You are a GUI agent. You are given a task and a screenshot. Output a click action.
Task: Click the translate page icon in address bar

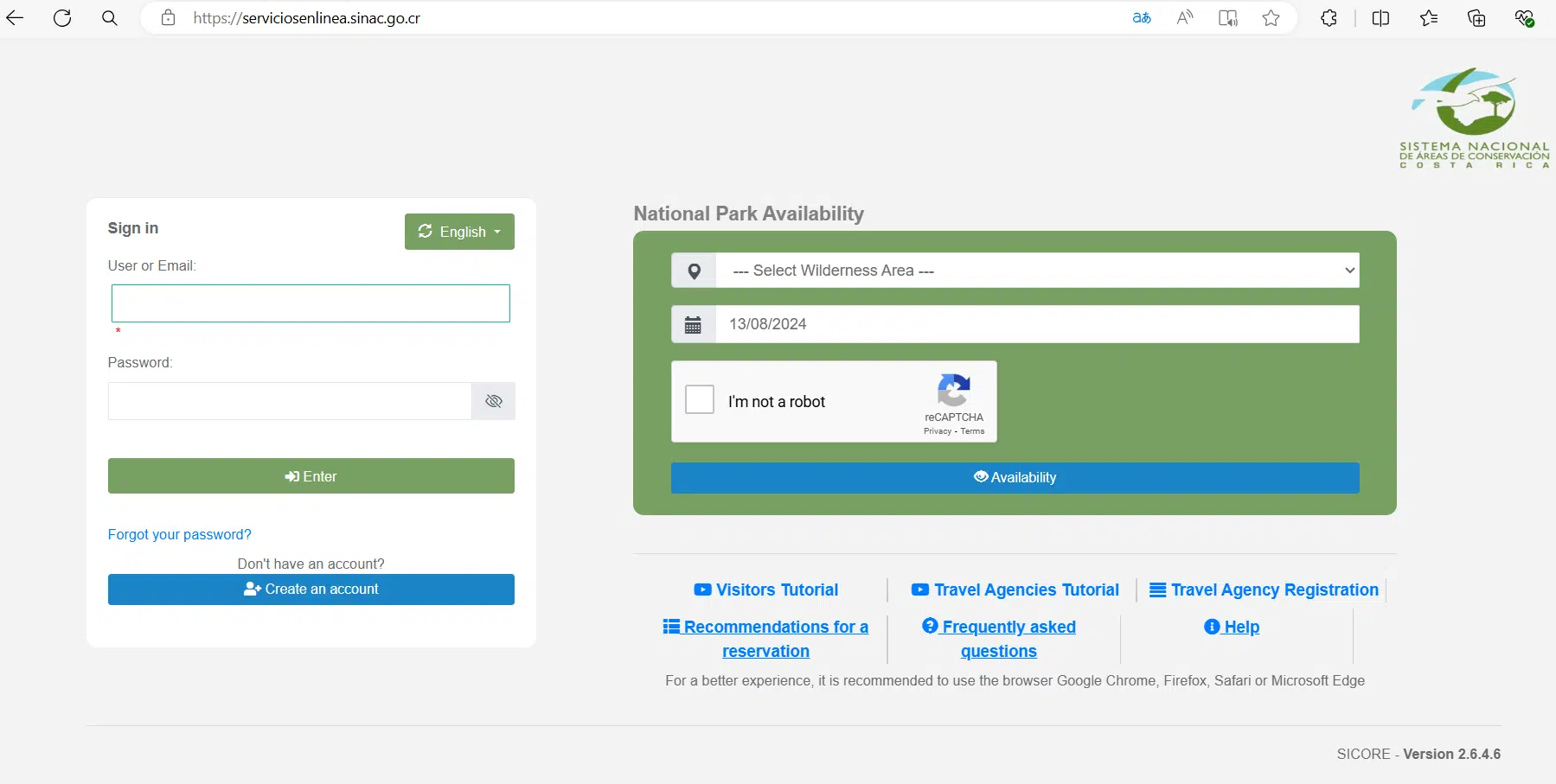[1142, 18]
